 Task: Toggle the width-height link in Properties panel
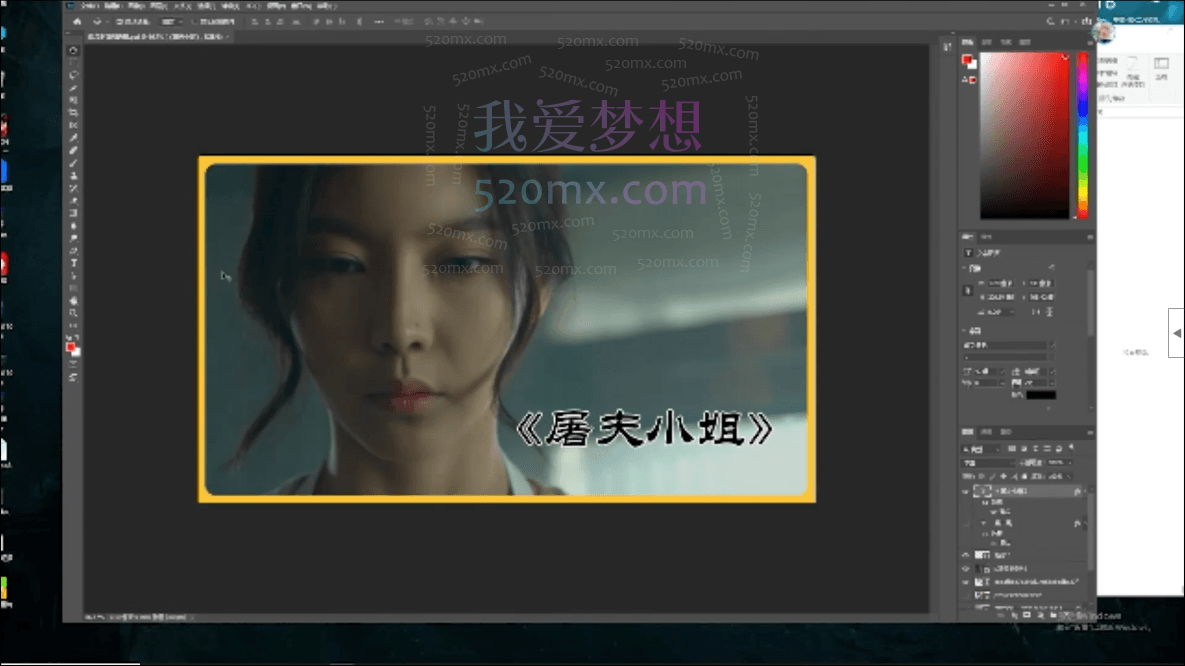point(968,290)
